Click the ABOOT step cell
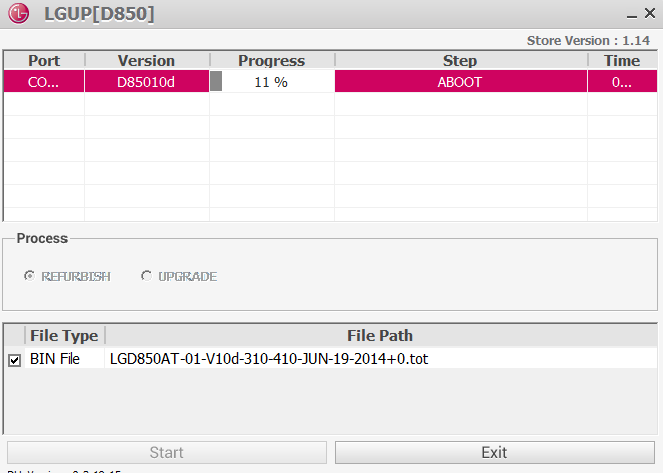 459,82
